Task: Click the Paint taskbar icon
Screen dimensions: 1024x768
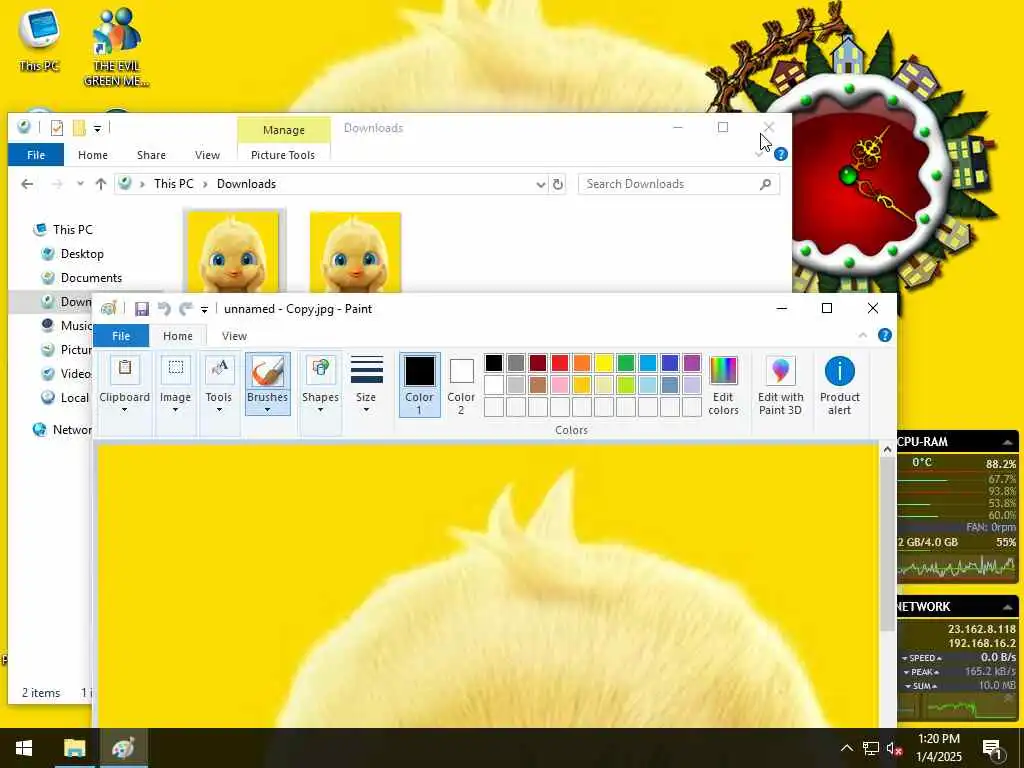Action: click(x=123, y=748)
